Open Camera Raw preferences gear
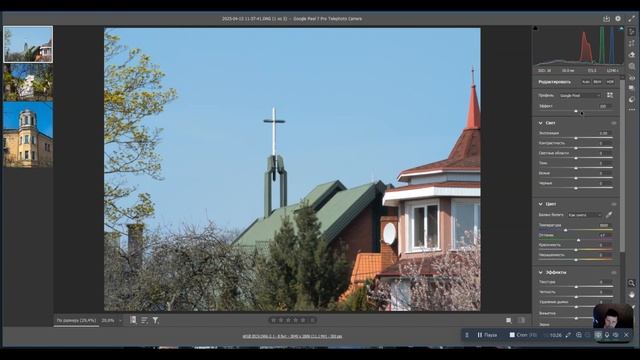This screenshot has height=360, width=640. (x=618, y=19)
